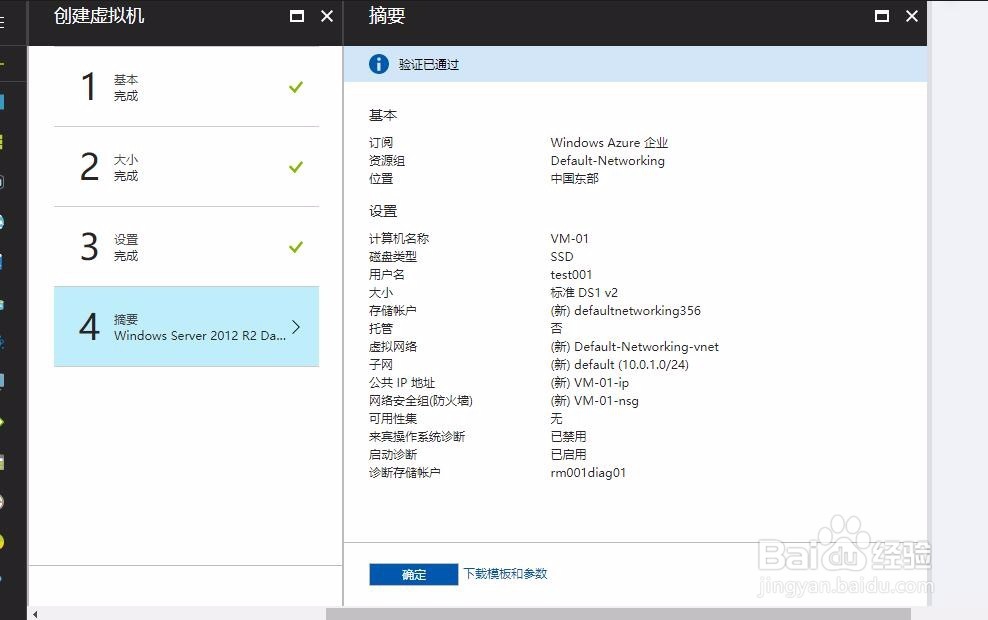Click the 资源组 label
Screen dimensions: 988x620
point(386,161)
